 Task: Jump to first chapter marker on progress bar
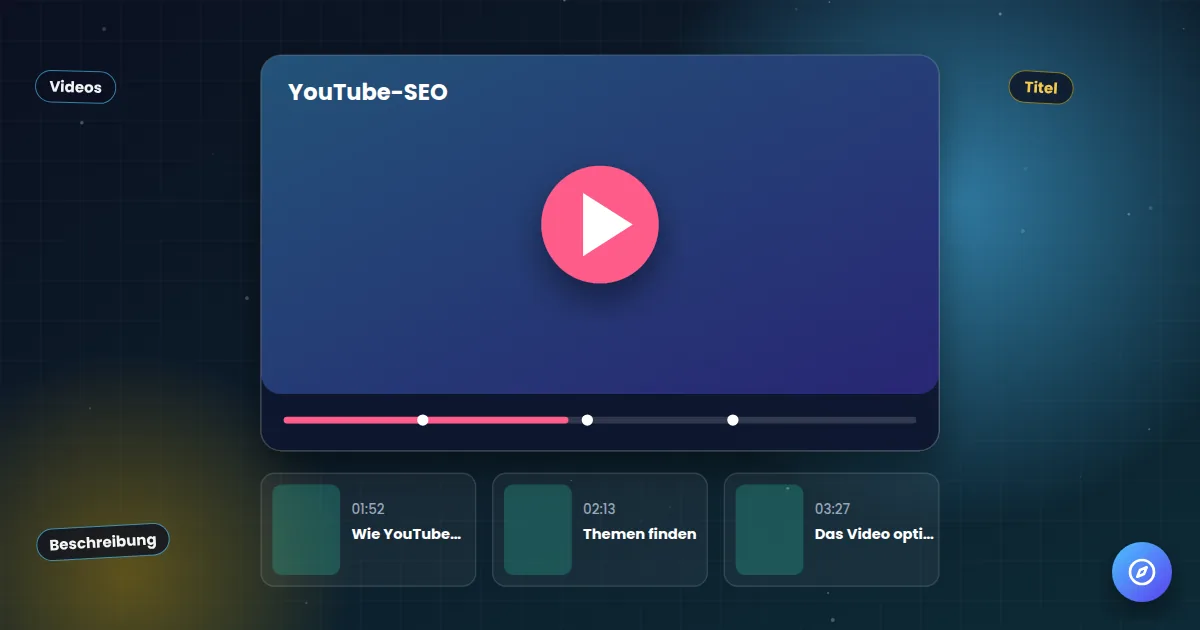click(423, 420)
